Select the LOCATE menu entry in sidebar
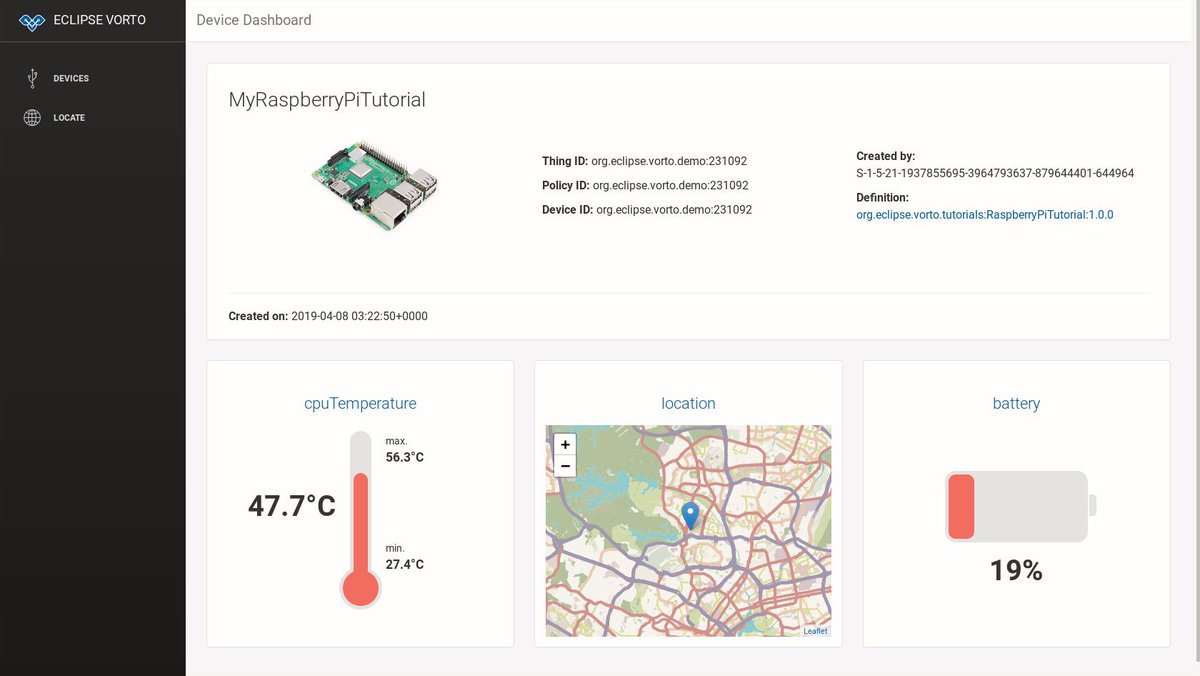 pos(69,117)
